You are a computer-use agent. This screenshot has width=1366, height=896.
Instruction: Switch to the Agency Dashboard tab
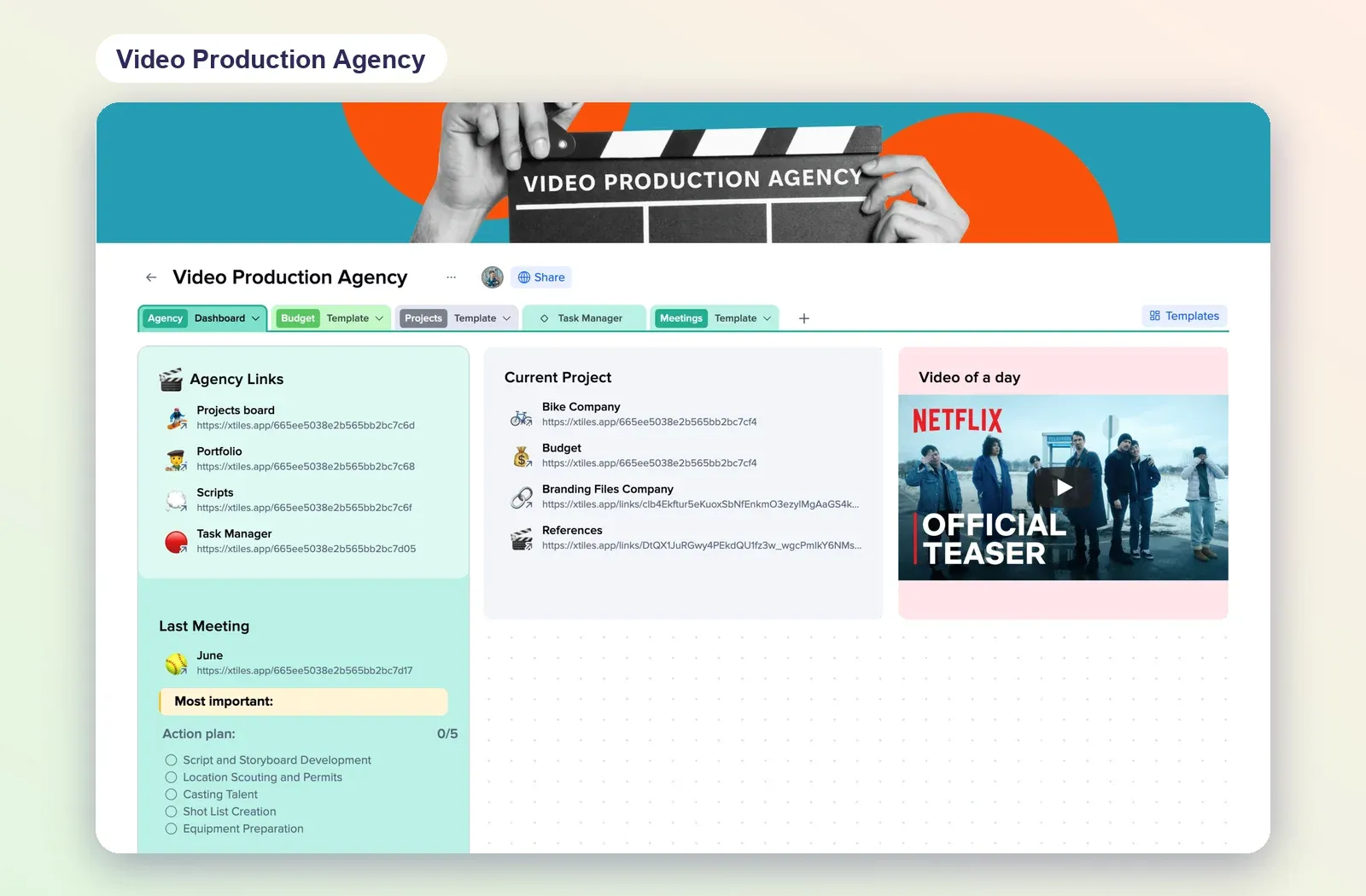tap(202, 318)
